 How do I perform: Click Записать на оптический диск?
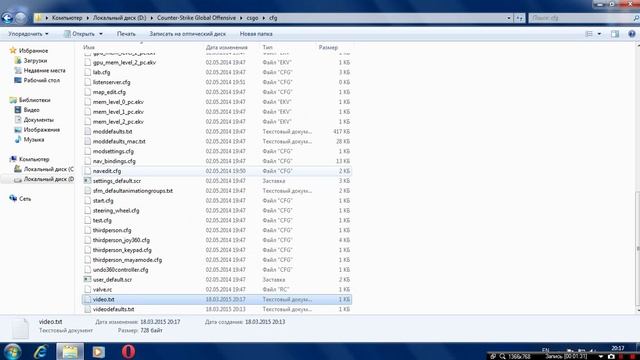(187, 34)
